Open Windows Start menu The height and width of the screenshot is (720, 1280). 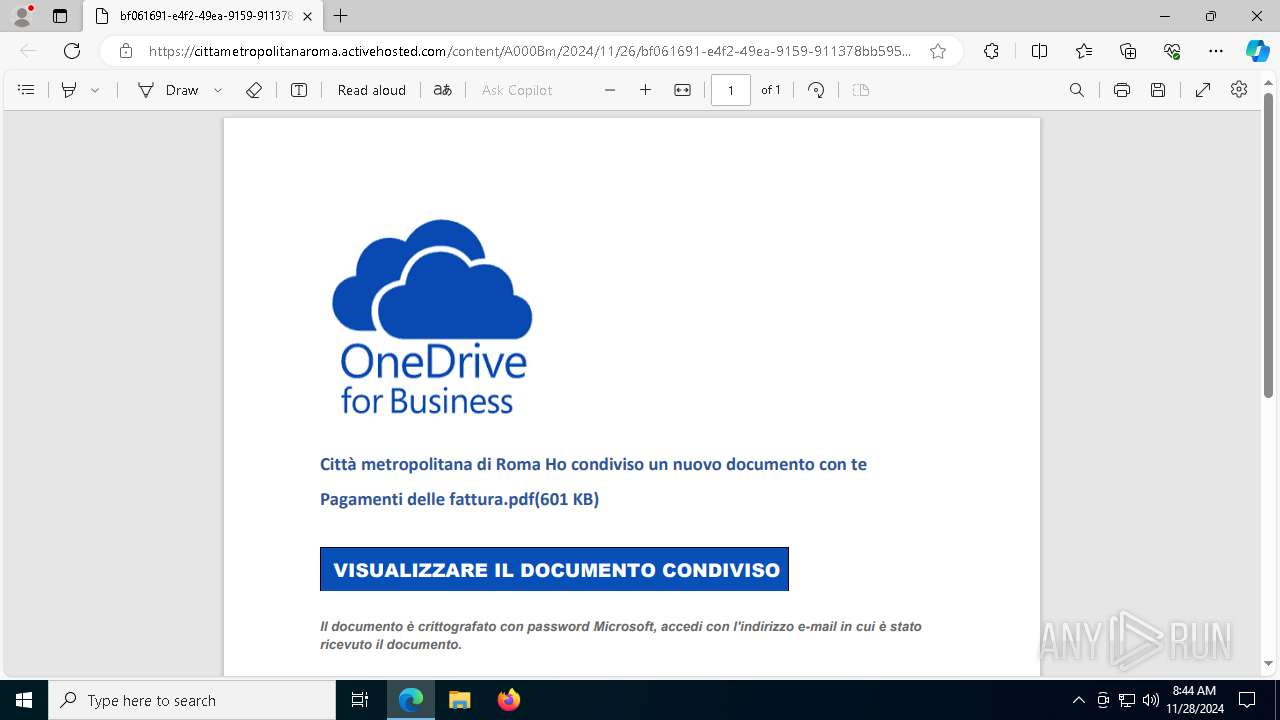(x=24, y=700)
